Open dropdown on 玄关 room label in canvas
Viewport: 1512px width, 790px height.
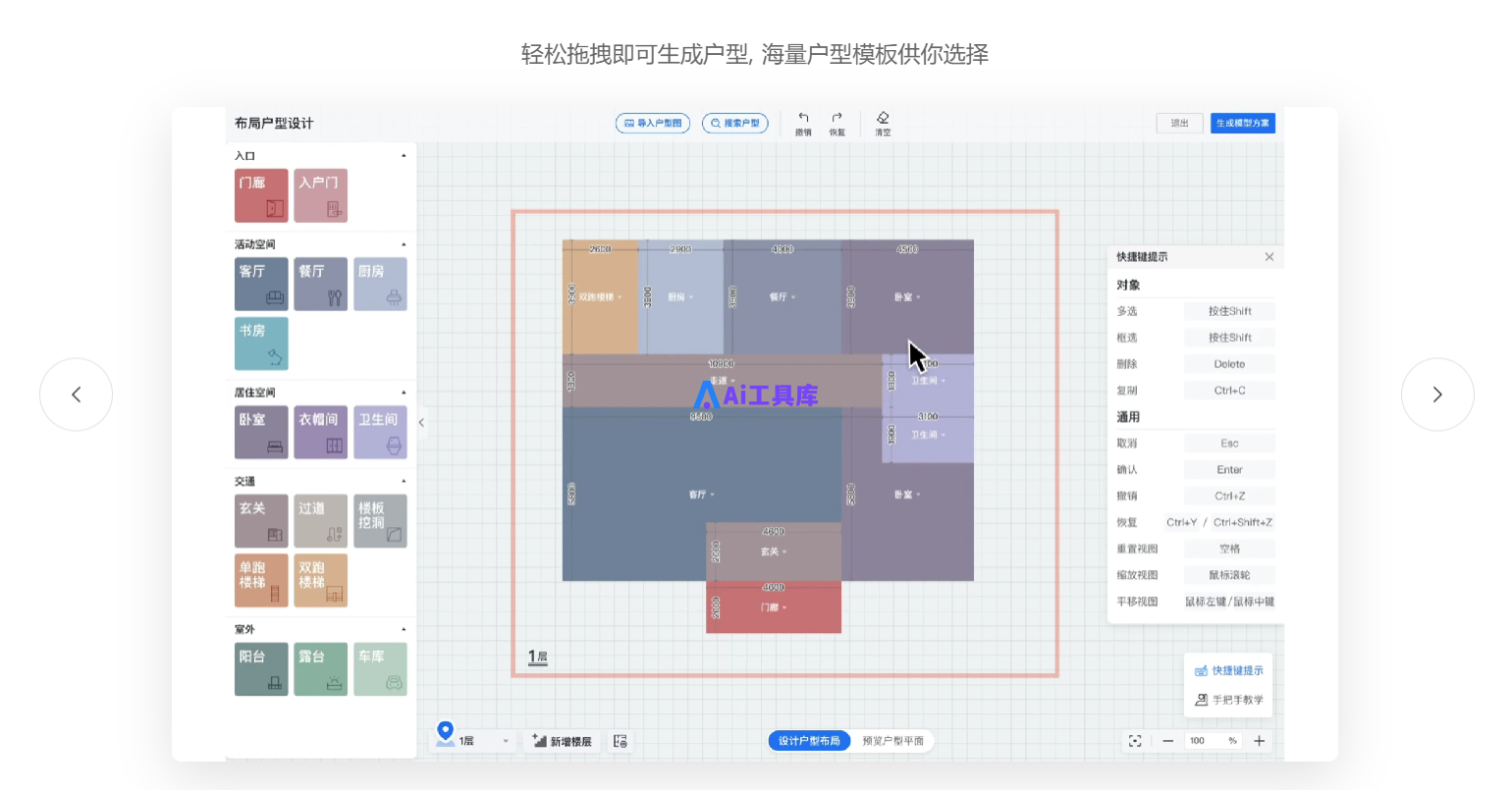point(784,552)
